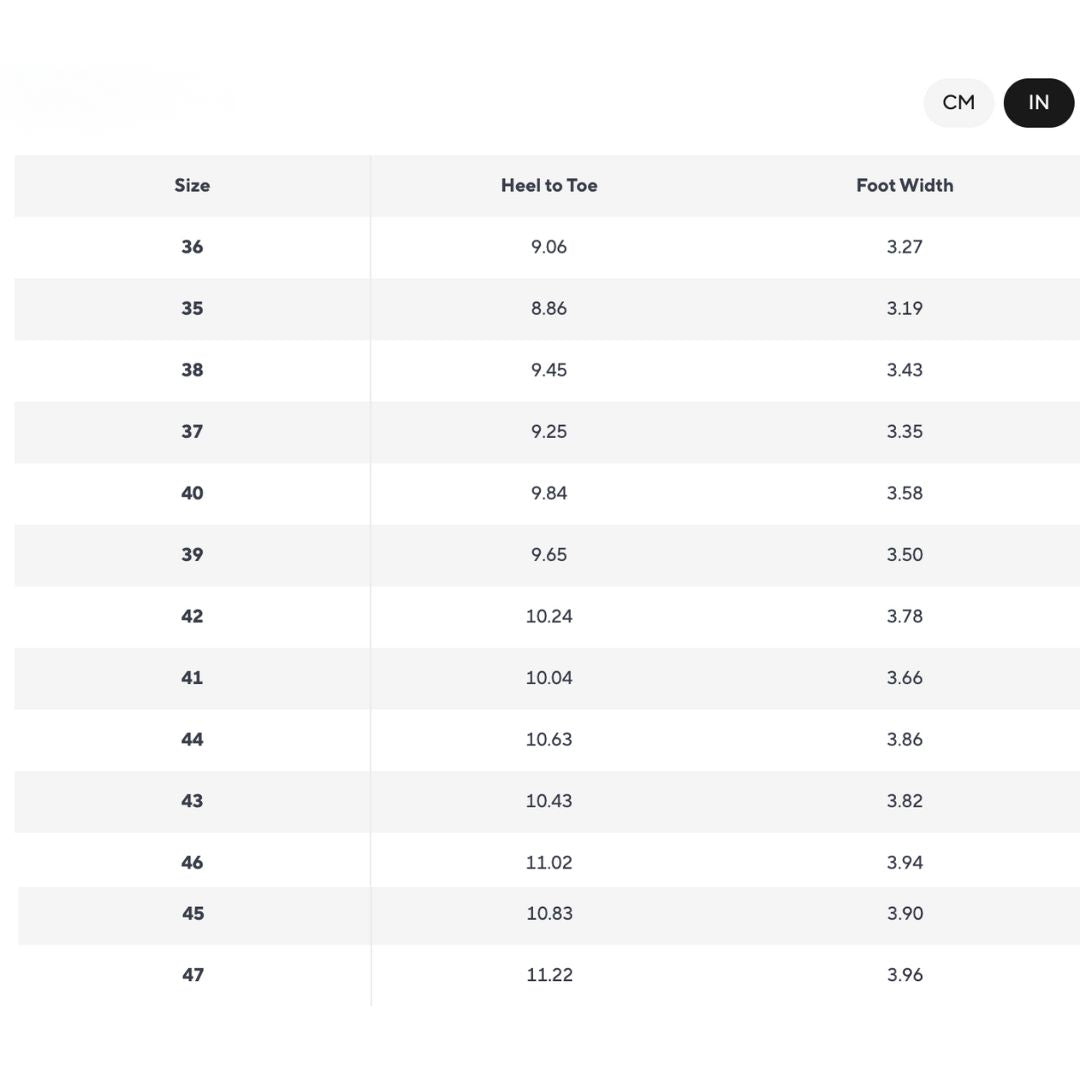Select the size 43 row label
The width and height of the screenshot is (1080, 1080).
[192, 801]
